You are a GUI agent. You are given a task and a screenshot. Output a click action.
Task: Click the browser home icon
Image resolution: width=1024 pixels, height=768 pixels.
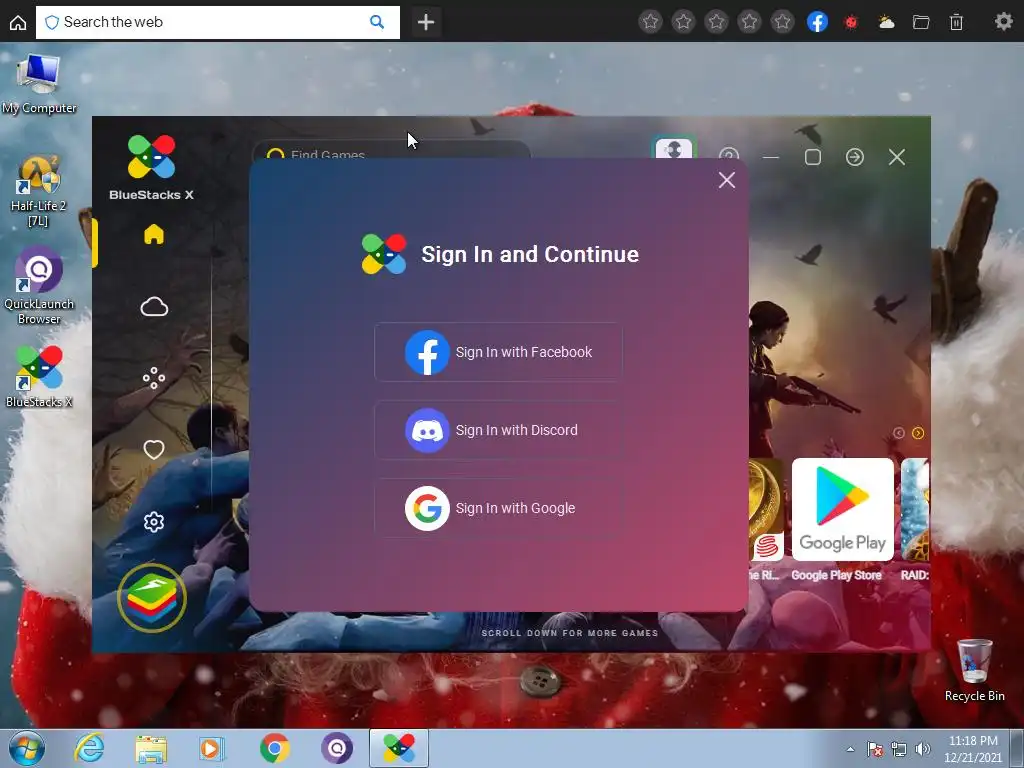(x=18, y=22)
